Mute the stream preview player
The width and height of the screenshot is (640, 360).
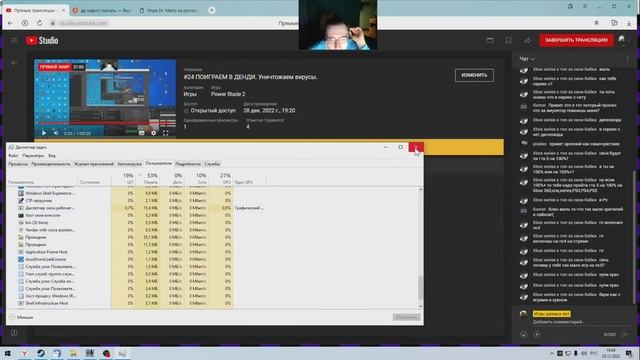[56, 133]
